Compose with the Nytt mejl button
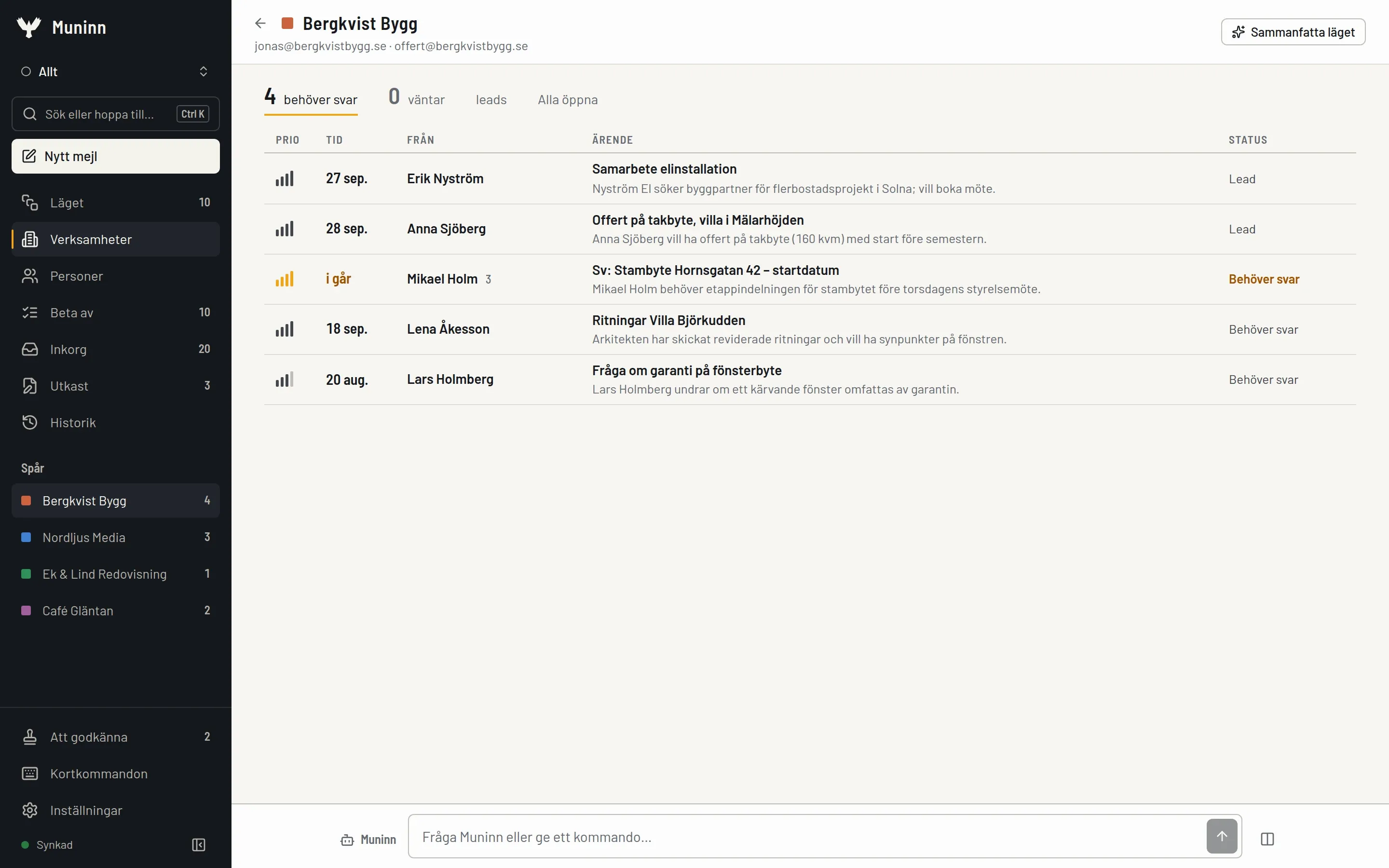This screenshot has height=868, width=1389. (115, 156)
